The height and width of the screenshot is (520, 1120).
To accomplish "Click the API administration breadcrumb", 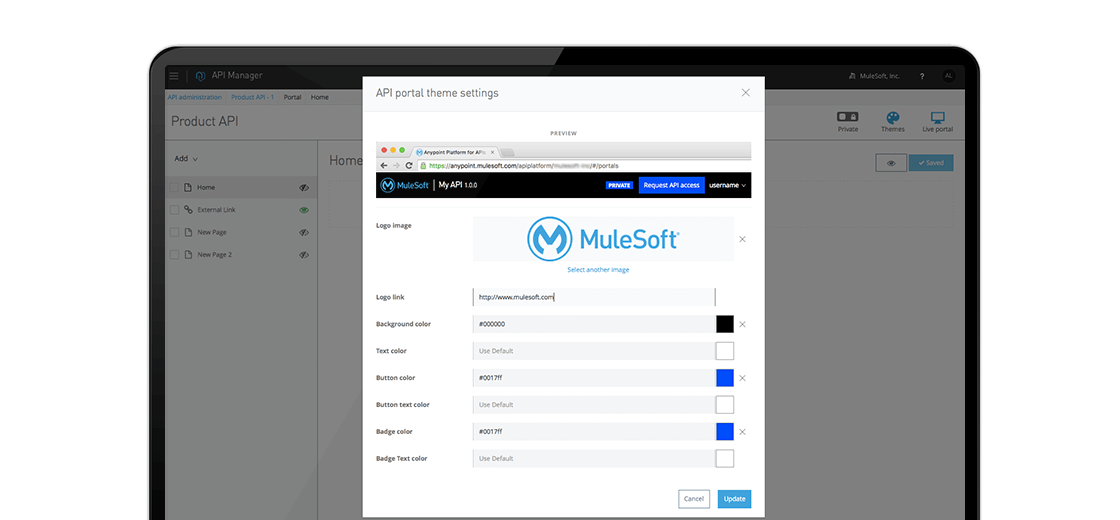I will coord(194,97).
